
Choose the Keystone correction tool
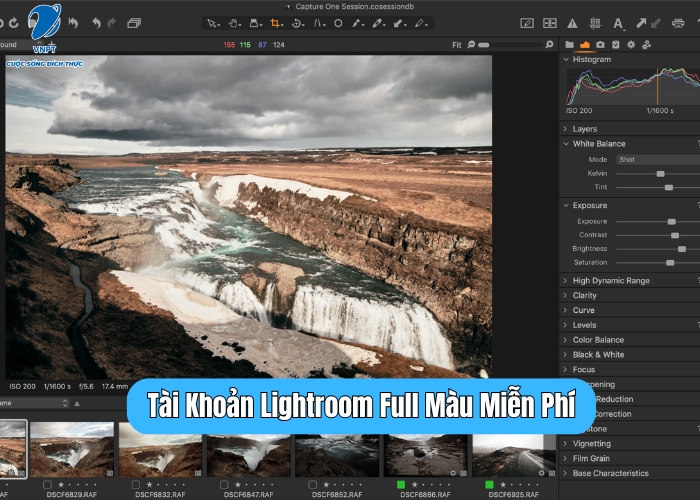click(x=318, y=23)
